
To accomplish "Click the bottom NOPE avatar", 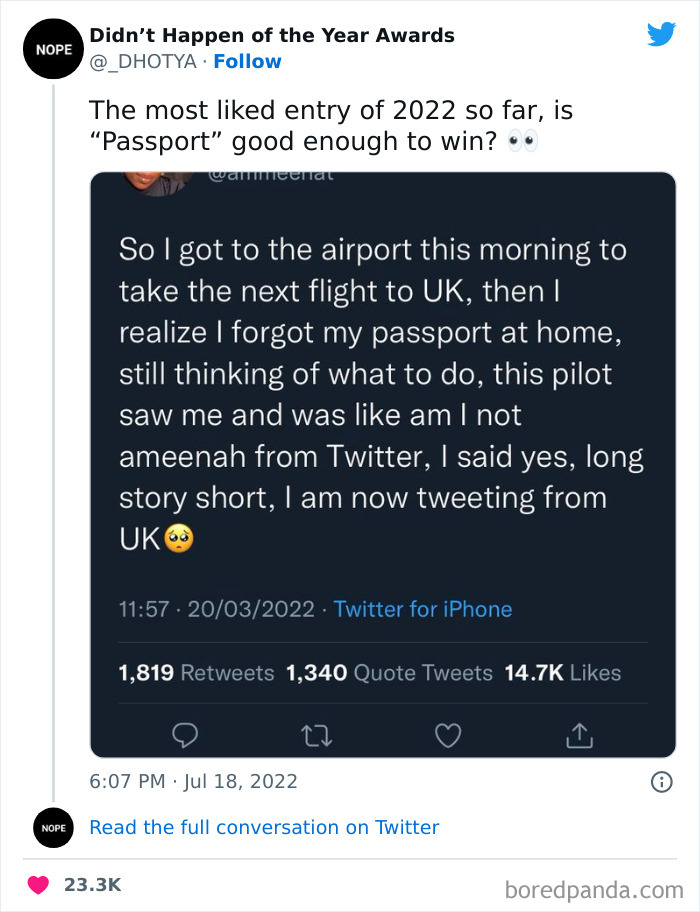I will pyautogui.click(x=53, y=828).
